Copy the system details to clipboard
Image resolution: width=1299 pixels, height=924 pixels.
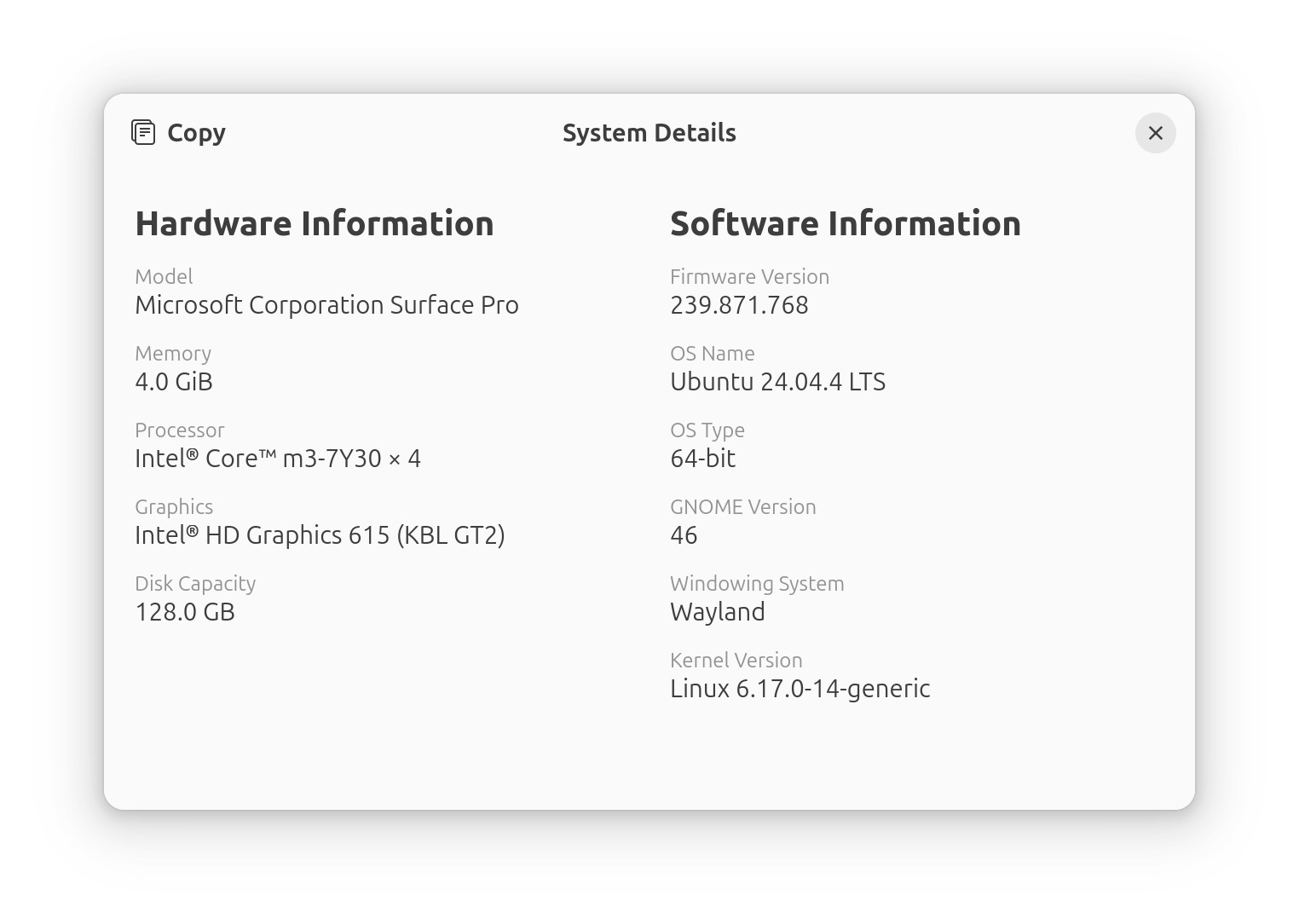pos(179,133)
